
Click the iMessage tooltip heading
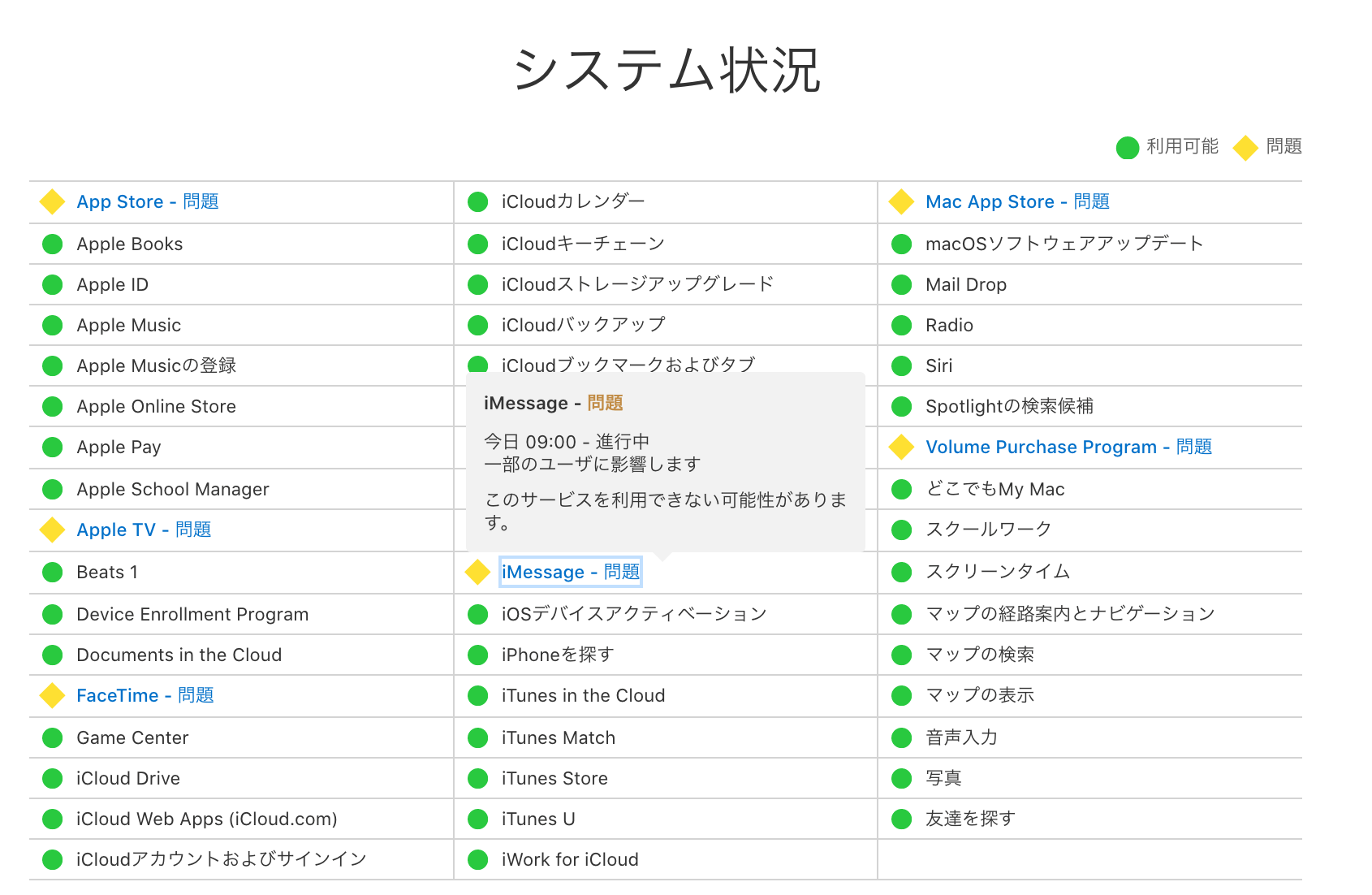(x=554, y=404)
